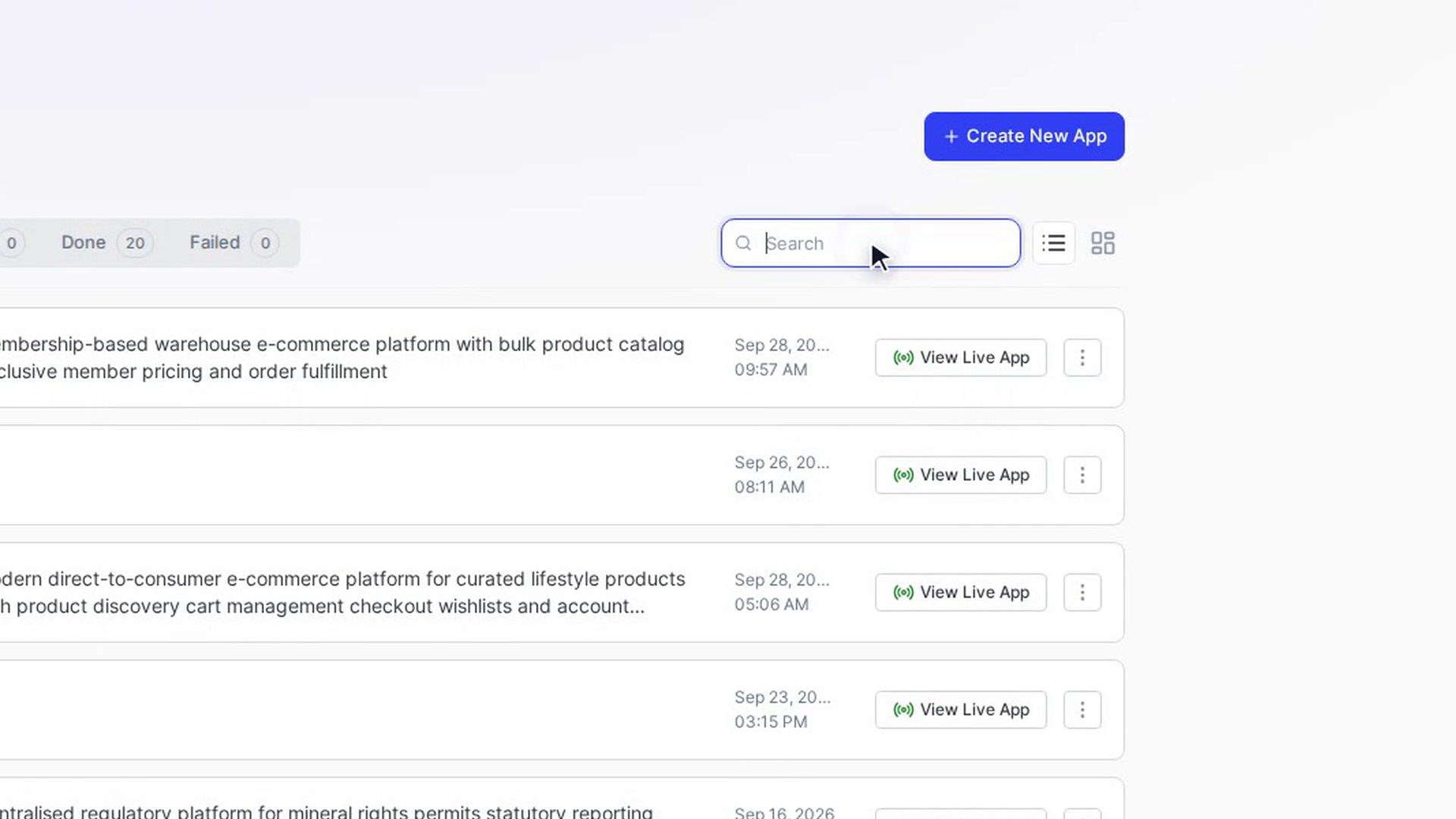Open three-dot menu for warehouse e-commerce app
The image size is (1456, 819).
coord(1082,357)
